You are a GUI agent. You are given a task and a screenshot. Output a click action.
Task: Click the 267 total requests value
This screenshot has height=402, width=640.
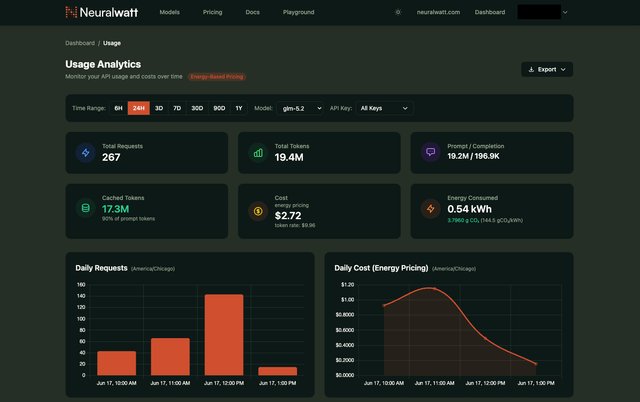(111, 157)
